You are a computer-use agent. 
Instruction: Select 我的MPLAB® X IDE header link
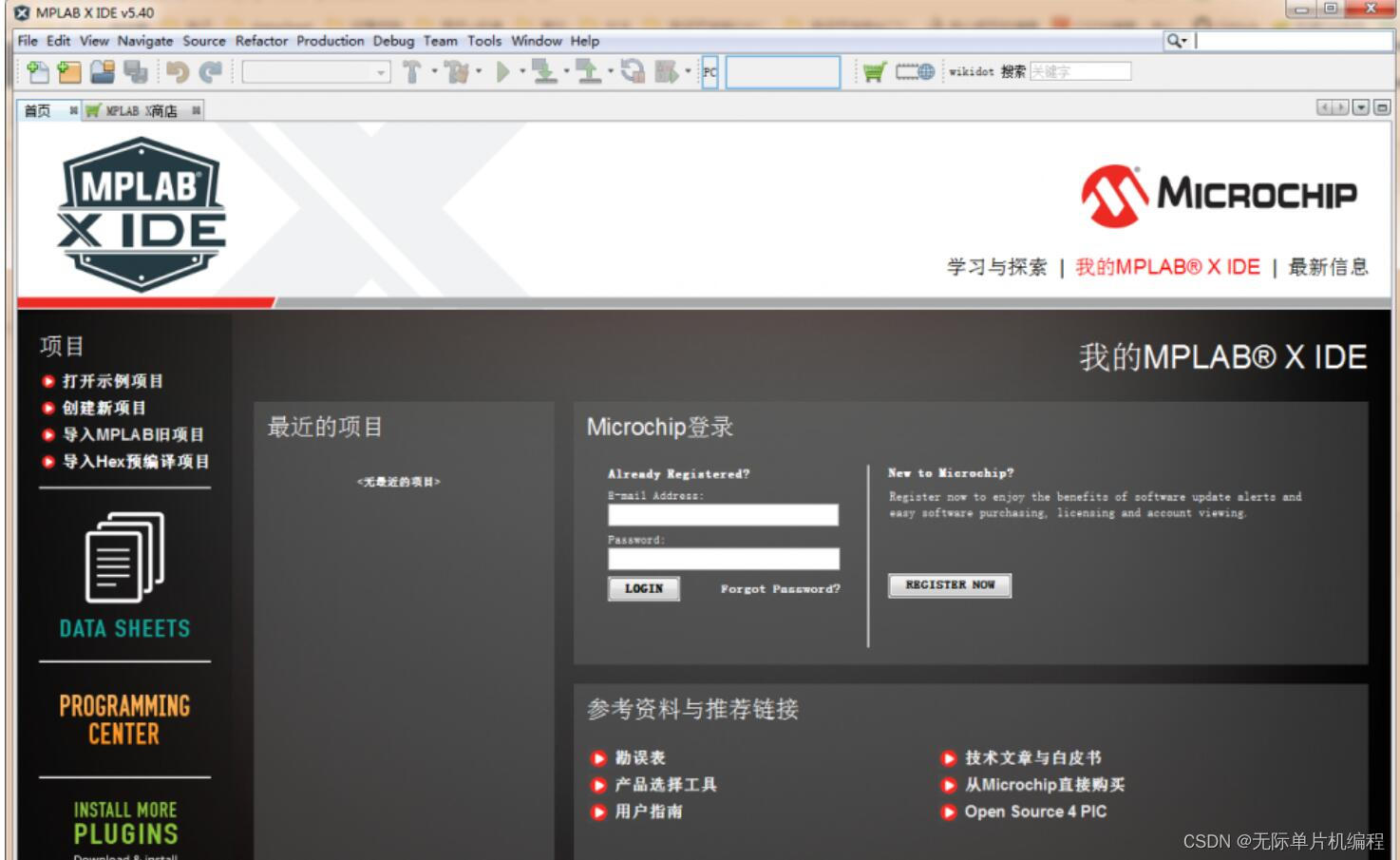click(x=1167, y=267)
